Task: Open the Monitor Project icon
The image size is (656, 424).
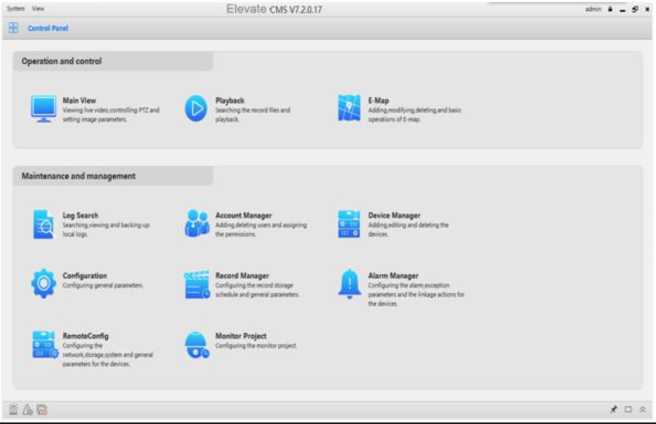Action: (x=196, y=346)
